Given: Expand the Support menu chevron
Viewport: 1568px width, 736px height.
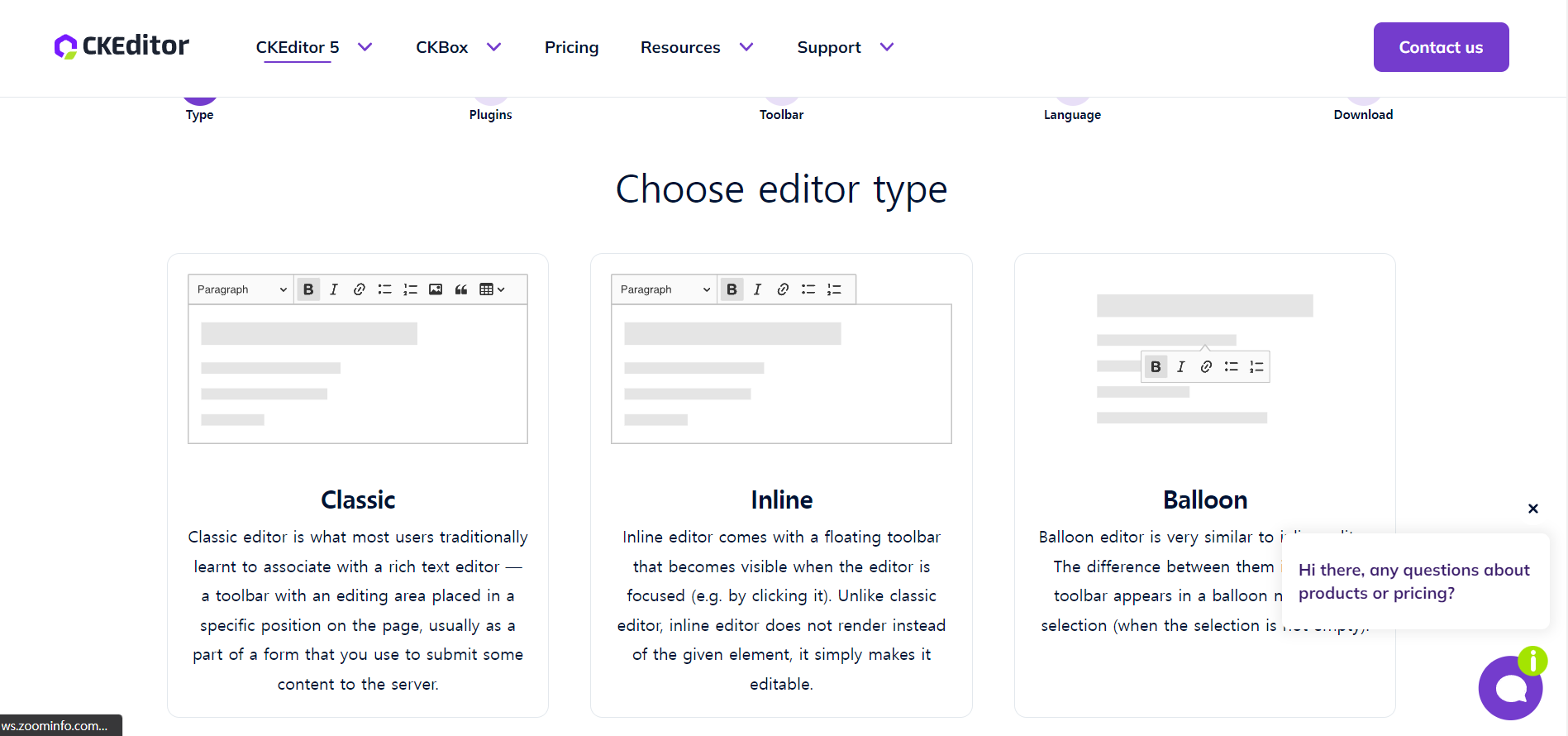Looking at the screenshot, I should [x=887, y=47].
